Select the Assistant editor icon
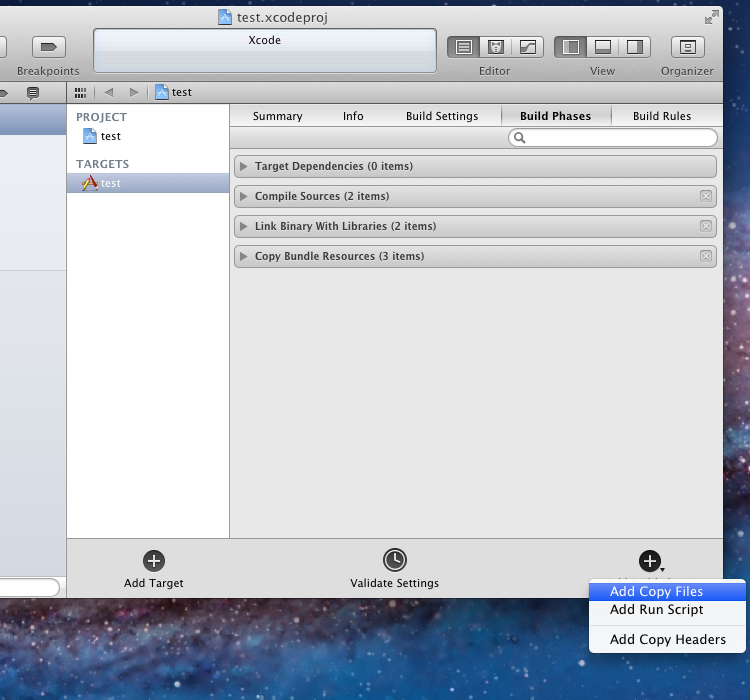 [x=496, y=47]
